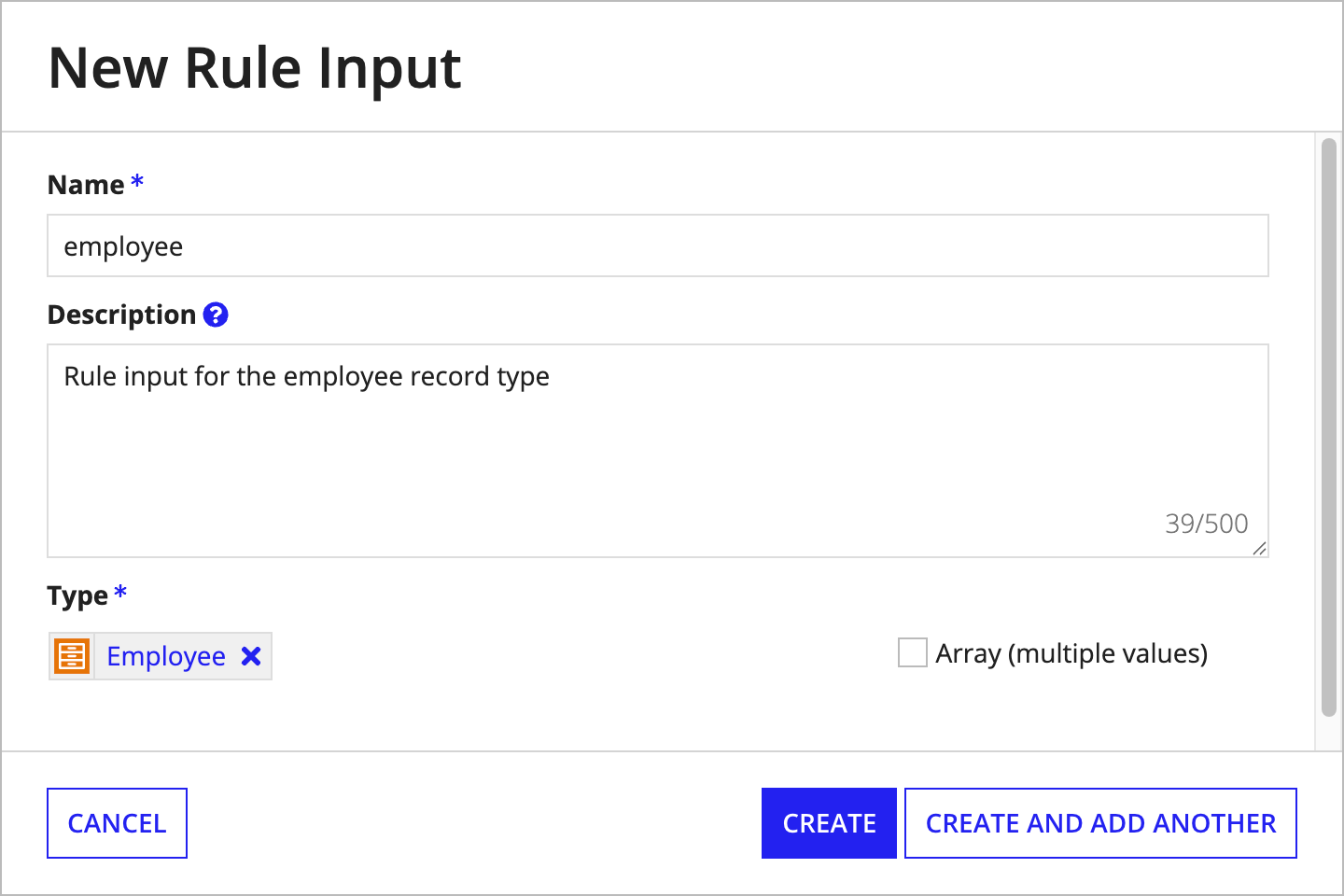Click the New Rule Input heading
This screenshot has width=1344, height=896.
255,68
